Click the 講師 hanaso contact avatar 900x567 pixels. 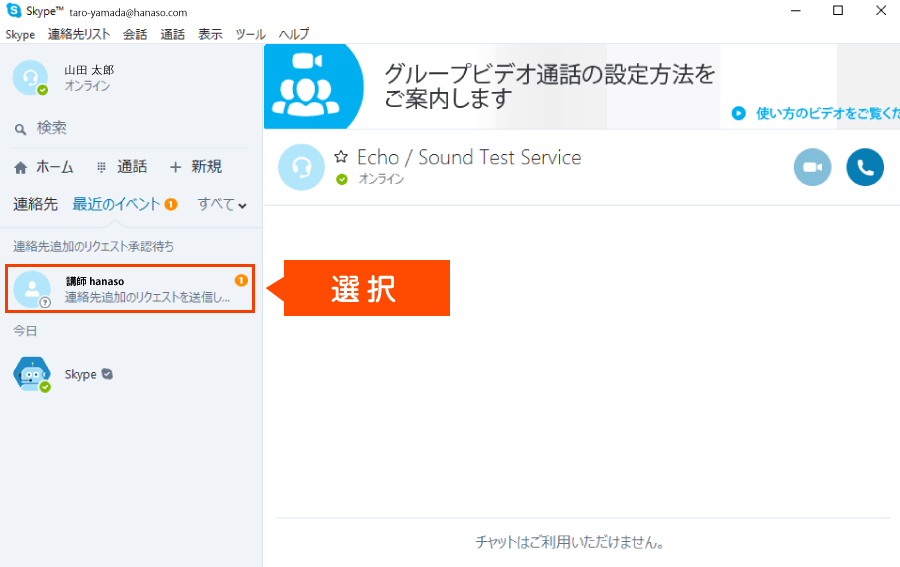pyautogui.click(x=32, y=289)
